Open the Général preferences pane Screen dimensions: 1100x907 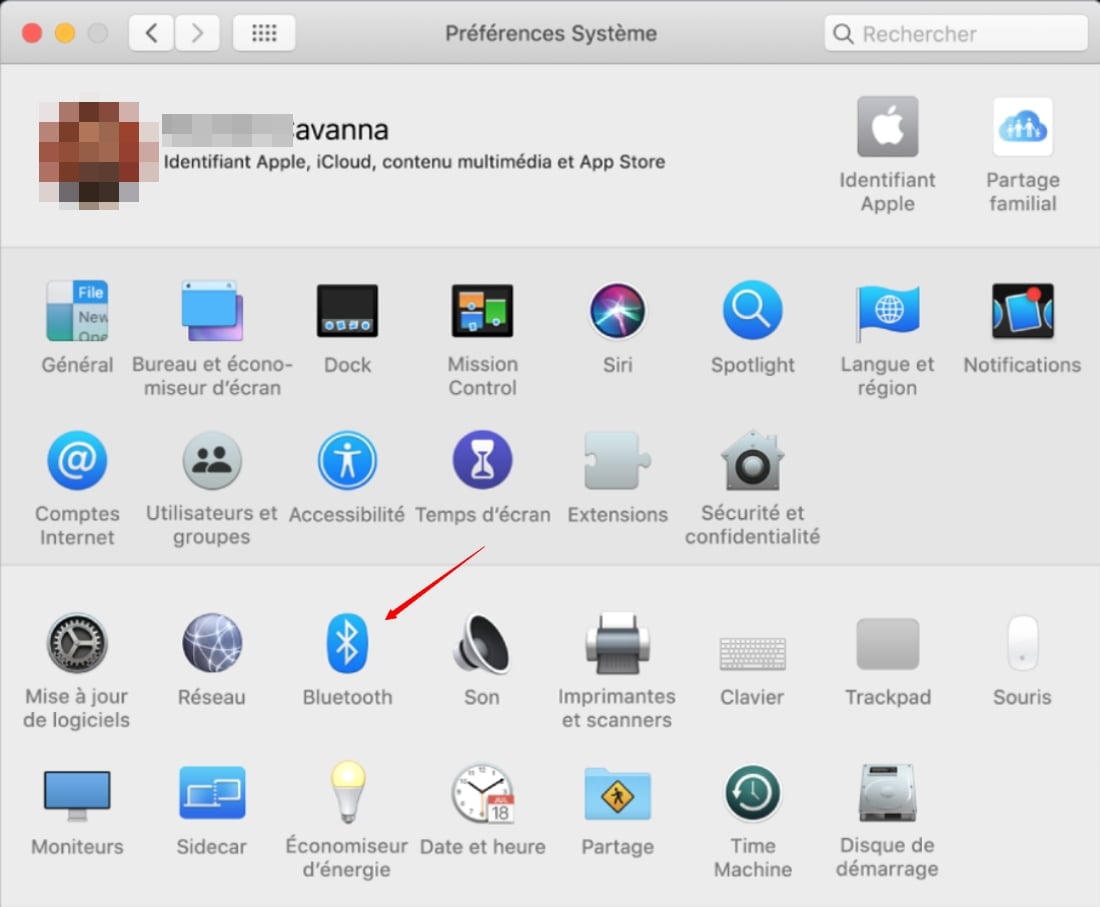tap(77, 311)
